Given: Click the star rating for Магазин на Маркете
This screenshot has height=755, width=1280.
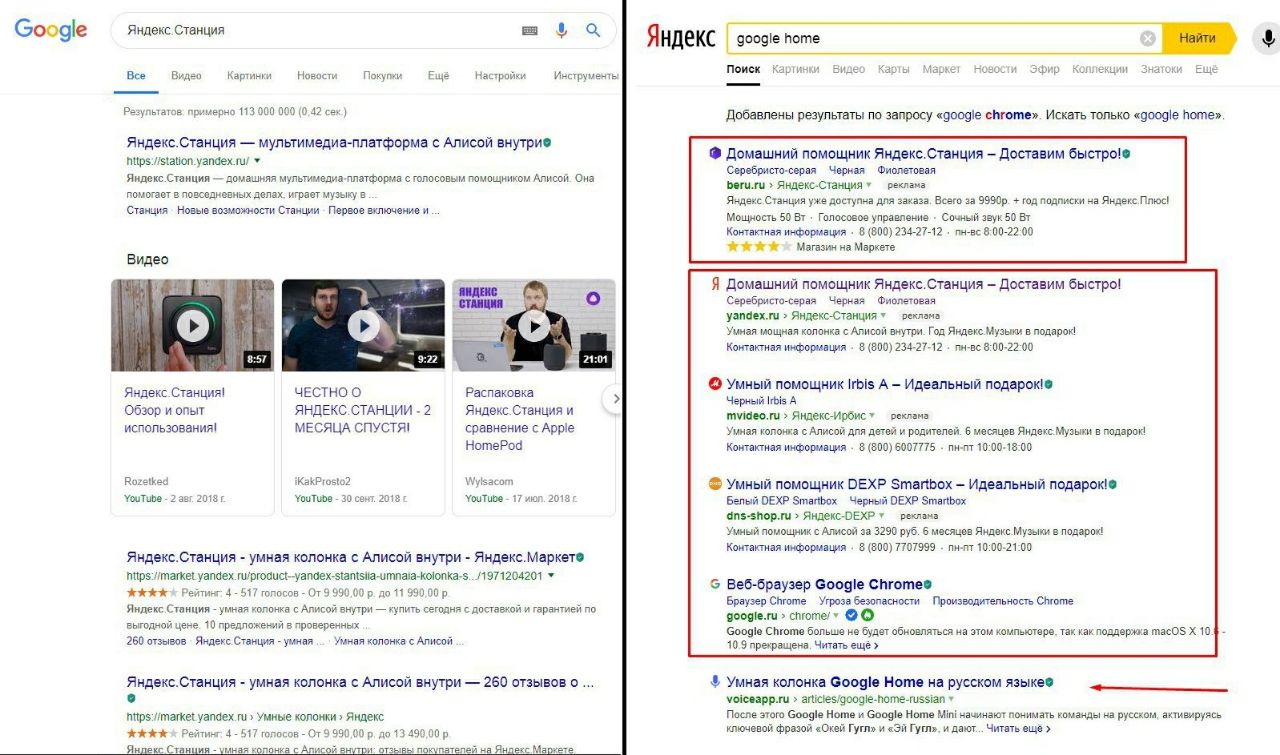Looking at the screenshot, I should click(759, 246).
